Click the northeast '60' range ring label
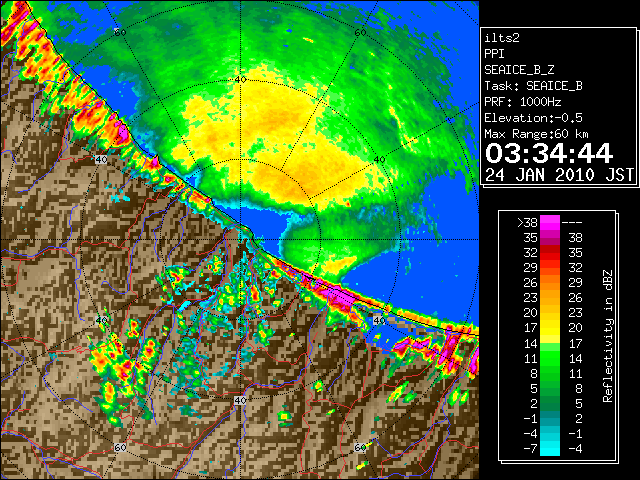This screenshot has width=640, height=480. [360, 33]
